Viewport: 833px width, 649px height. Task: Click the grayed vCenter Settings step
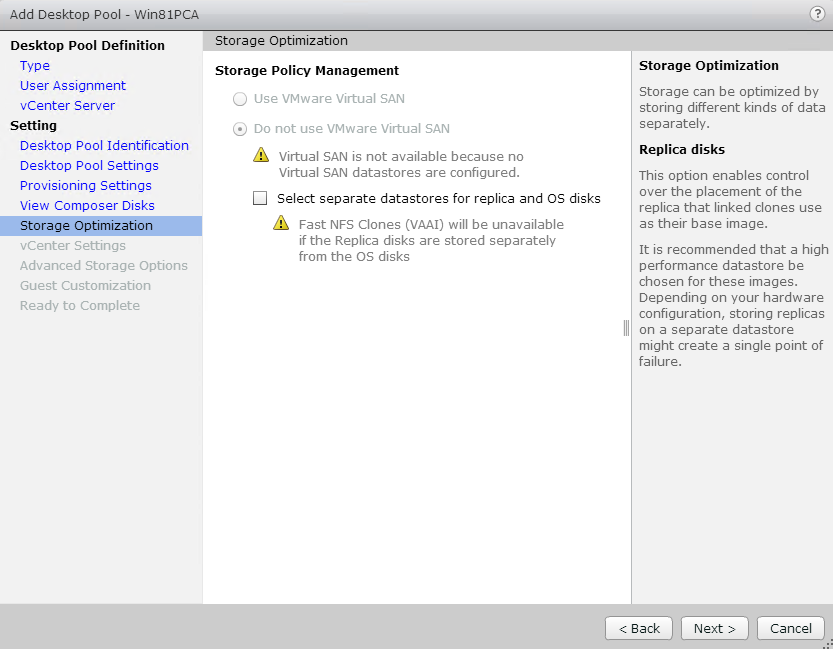[73, 245]
